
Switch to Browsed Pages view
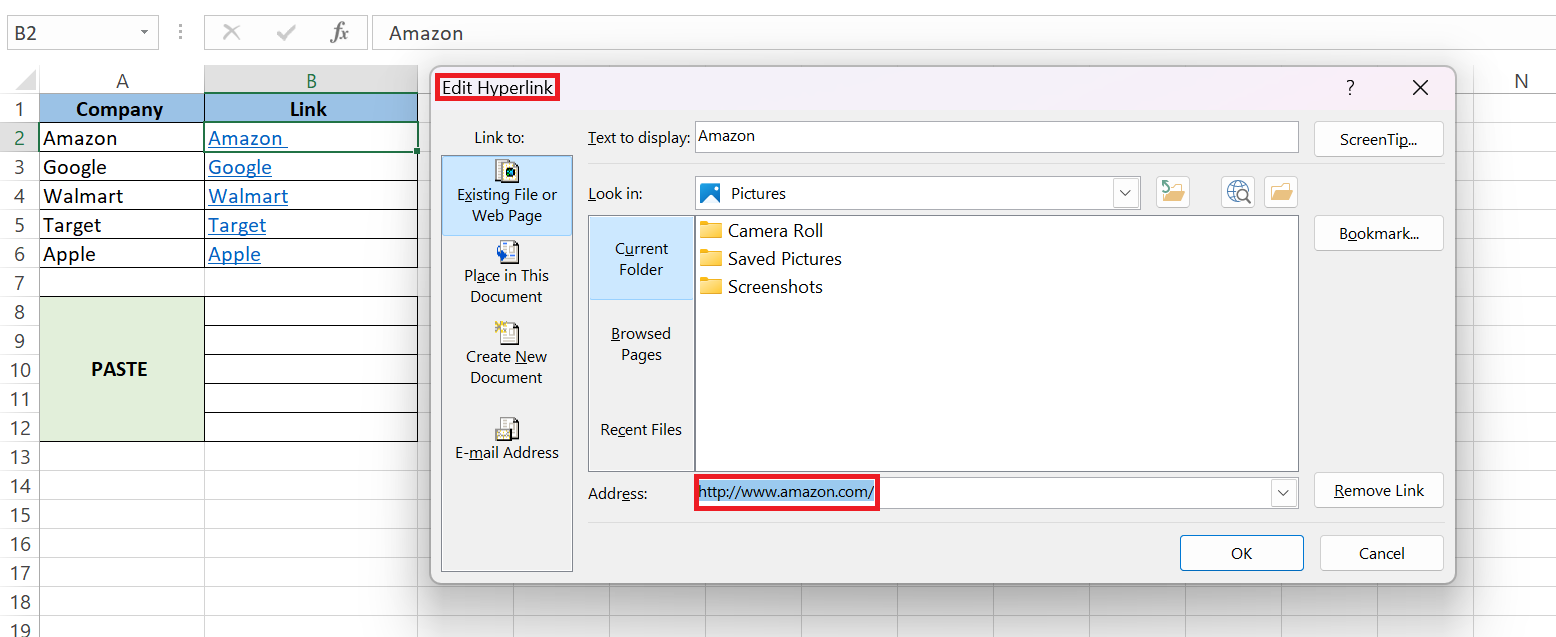point(641,344)
